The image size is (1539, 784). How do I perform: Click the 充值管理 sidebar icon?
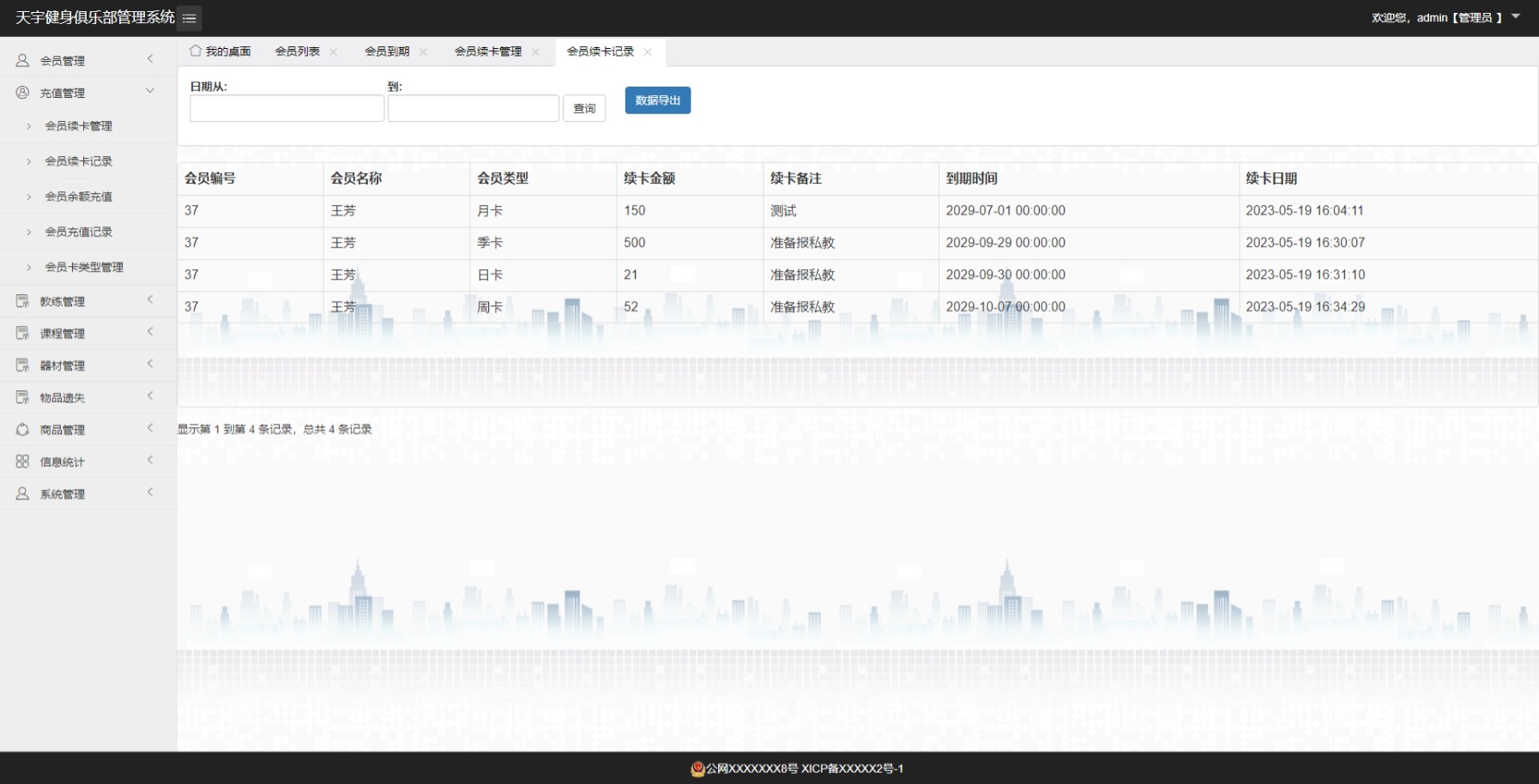[22, 92]
